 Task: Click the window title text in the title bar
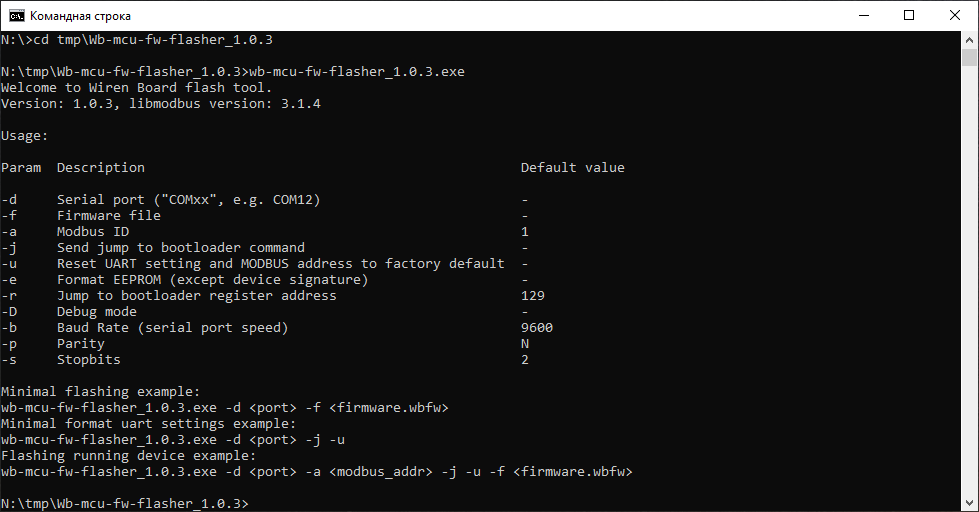[x=80, y=16]
